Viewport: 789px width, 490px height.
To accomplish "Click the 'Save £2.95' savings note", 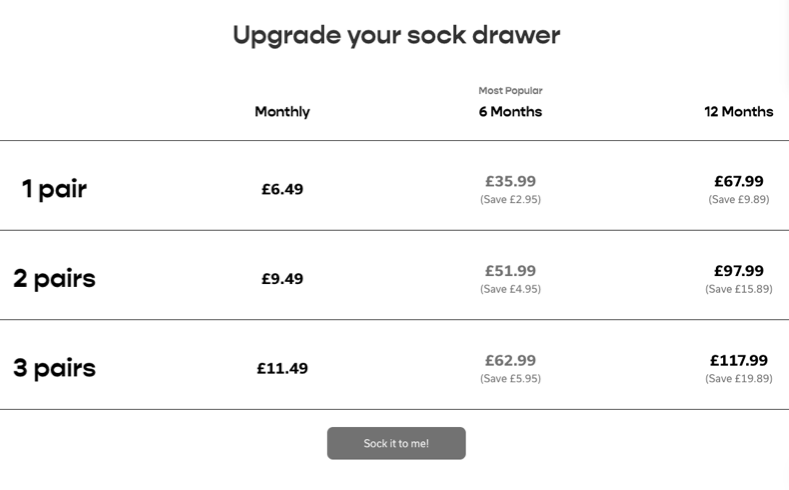I will coord(510,200).
